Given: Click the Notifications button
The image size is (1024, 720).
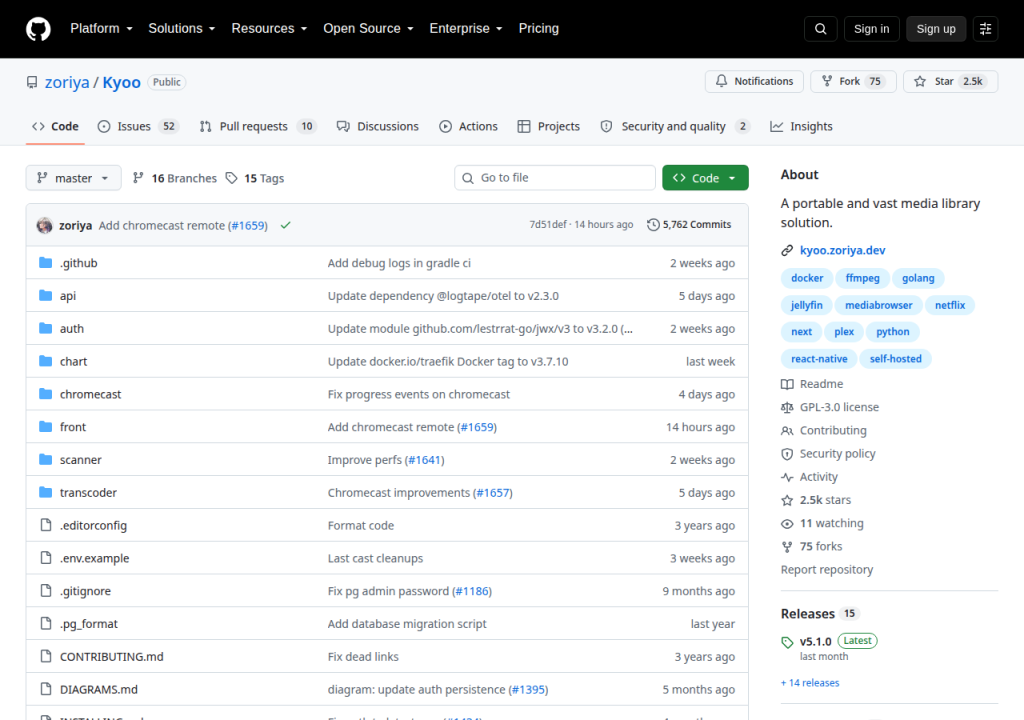Looking at the screenshot, I should [754, 81].
